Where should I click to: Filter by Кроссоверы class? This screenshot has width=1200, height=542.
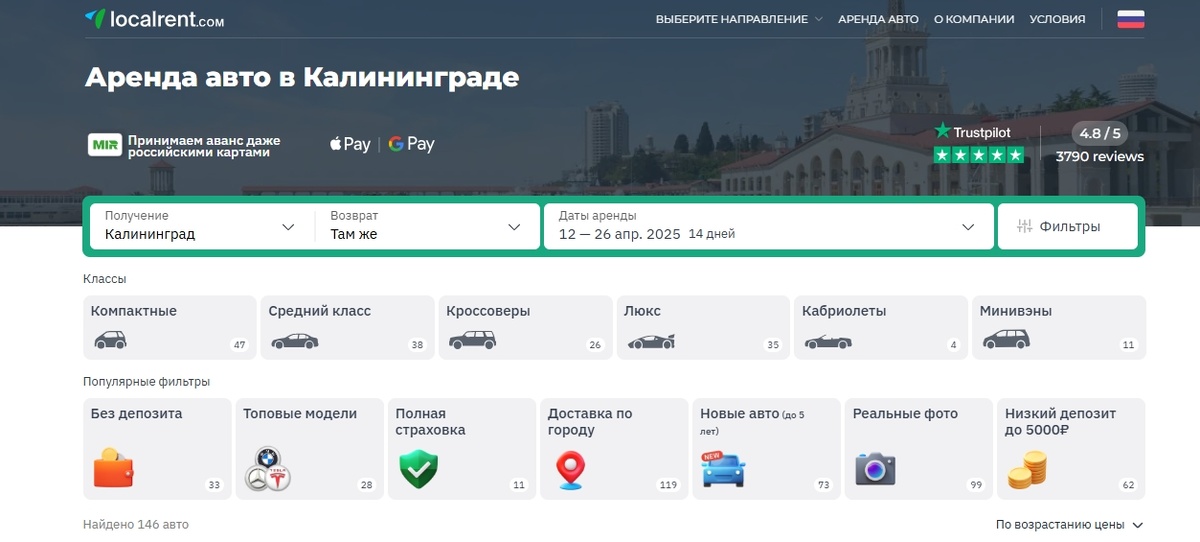[x=526, y=327]
